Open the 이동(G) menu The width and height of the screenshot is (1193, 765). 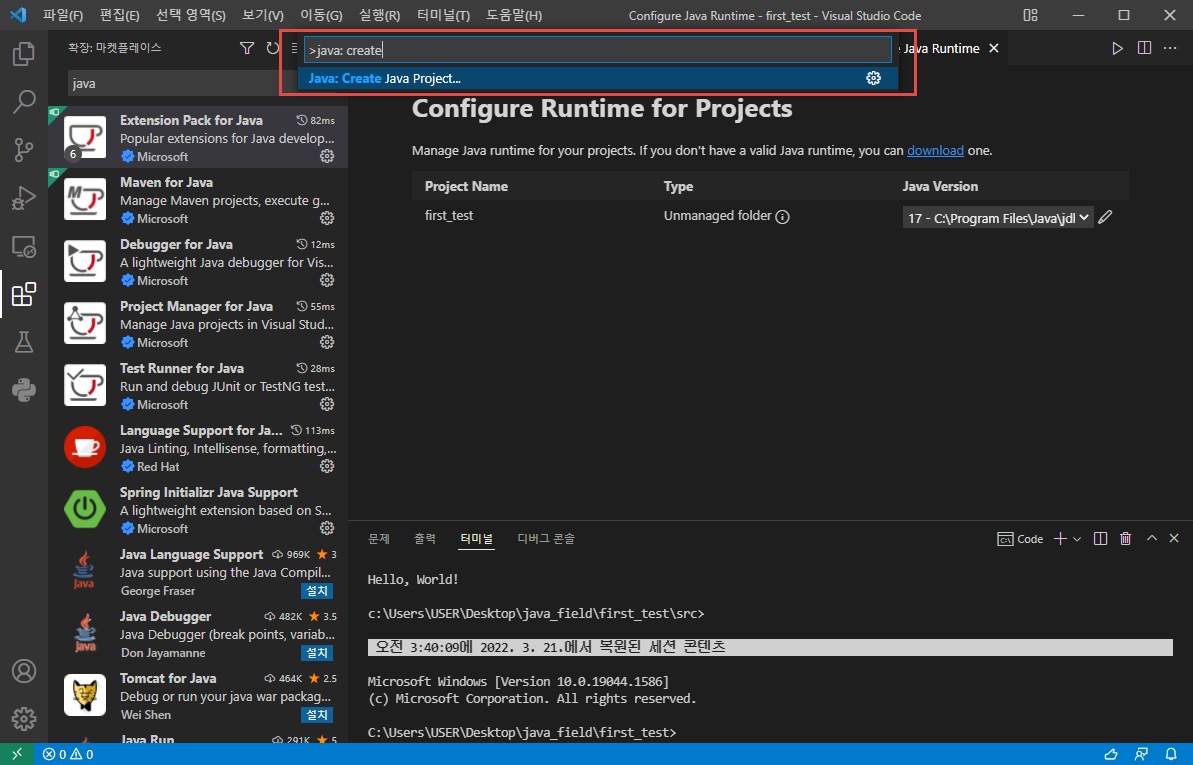tap(321, 15)
